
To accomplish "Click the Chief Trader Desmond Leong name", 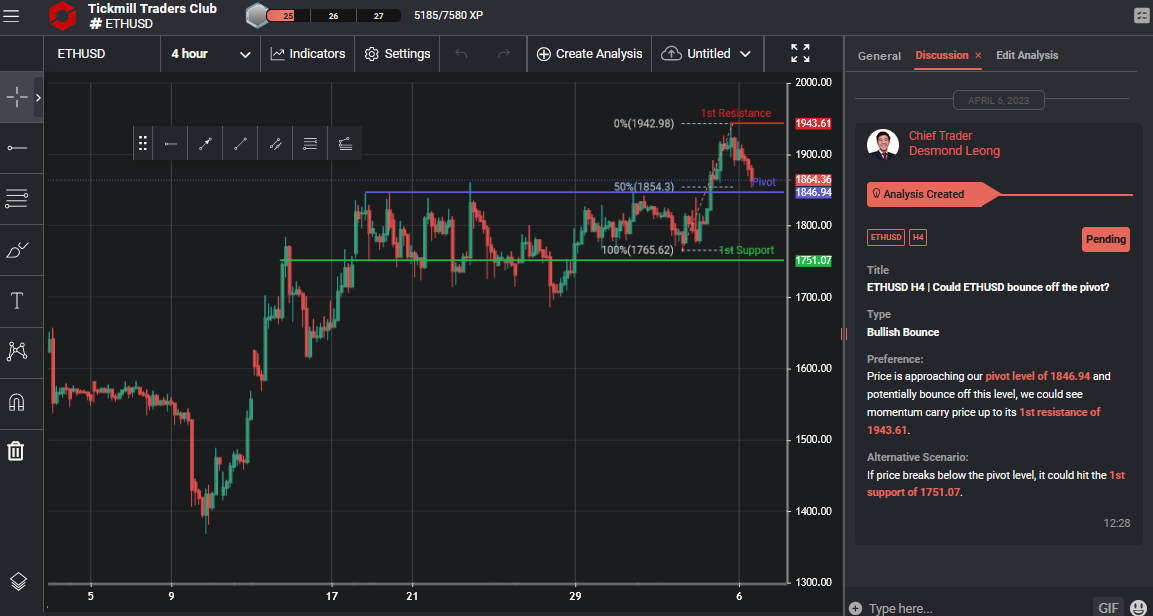I will (954, 143).
